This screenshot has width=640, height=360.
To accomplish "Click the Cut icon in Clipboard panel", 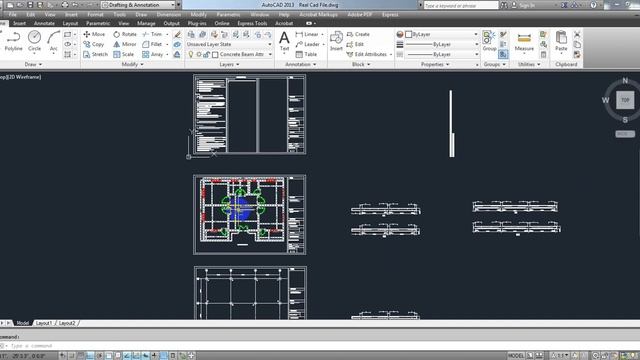I will click(577, 34).
